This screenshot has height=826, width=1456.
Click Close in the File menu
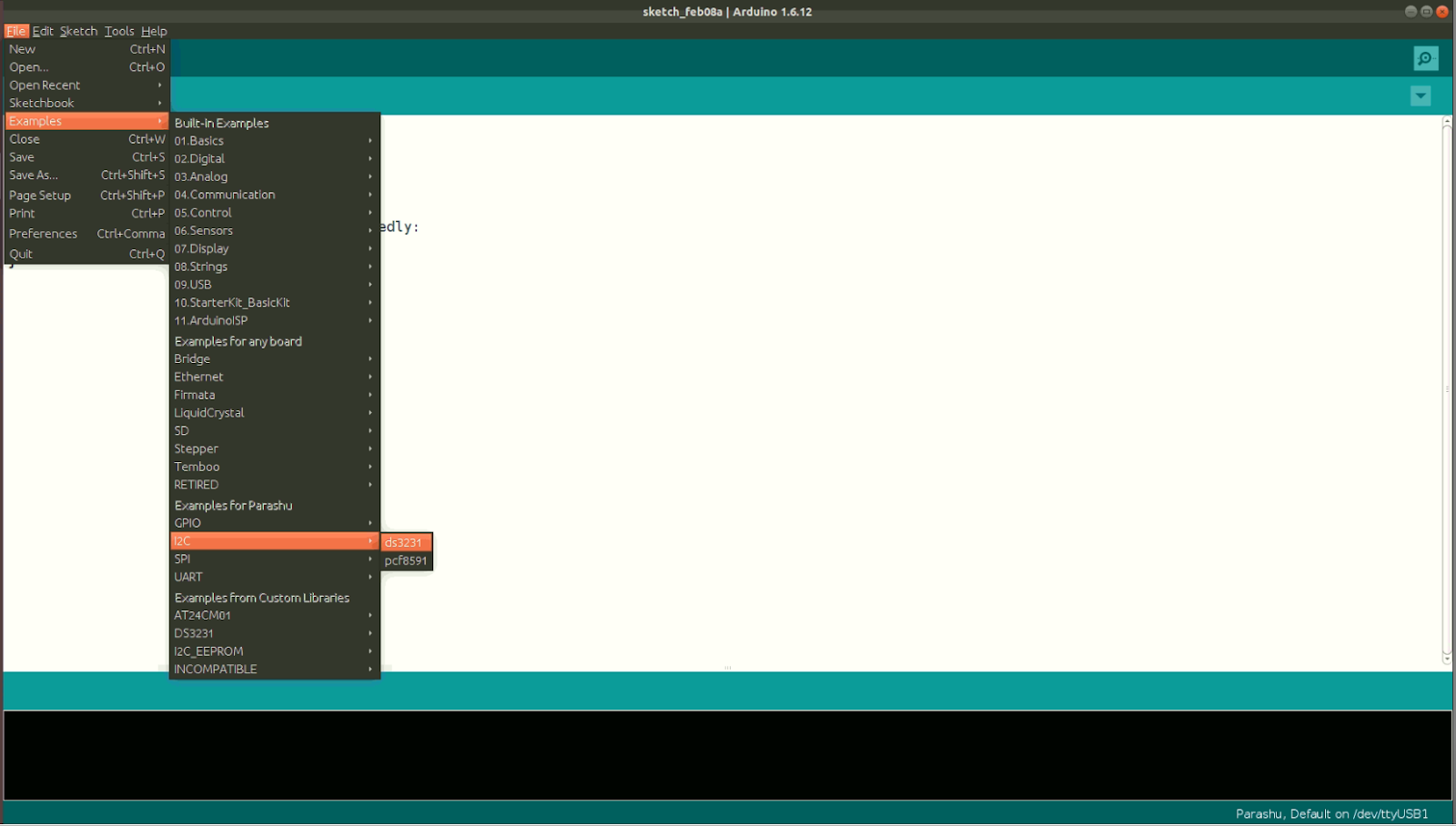(x=86, y=139)
